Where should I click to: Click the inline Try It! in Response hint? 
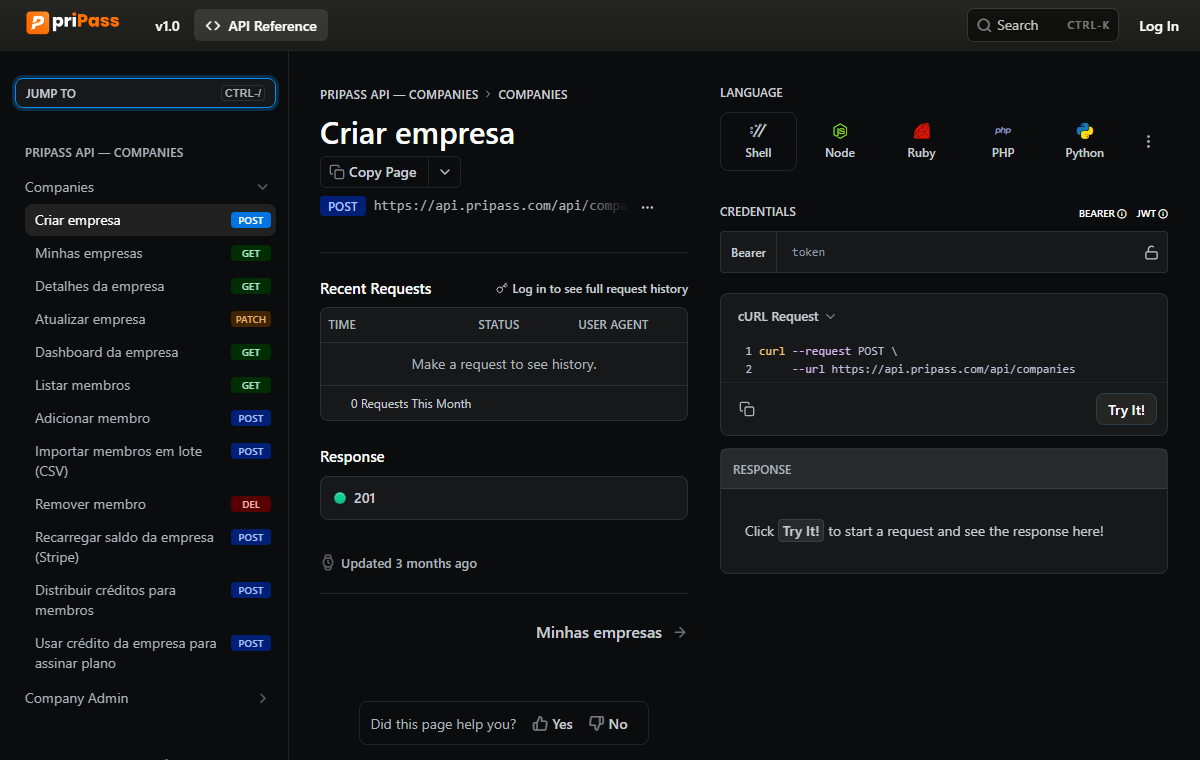801,531
